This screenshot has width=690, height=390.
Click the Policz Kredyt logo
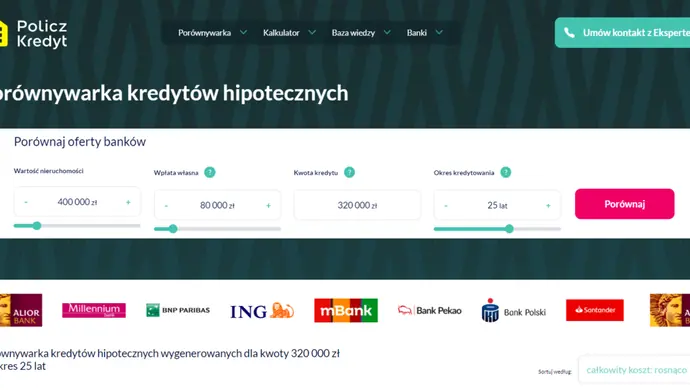click(33, 33)
